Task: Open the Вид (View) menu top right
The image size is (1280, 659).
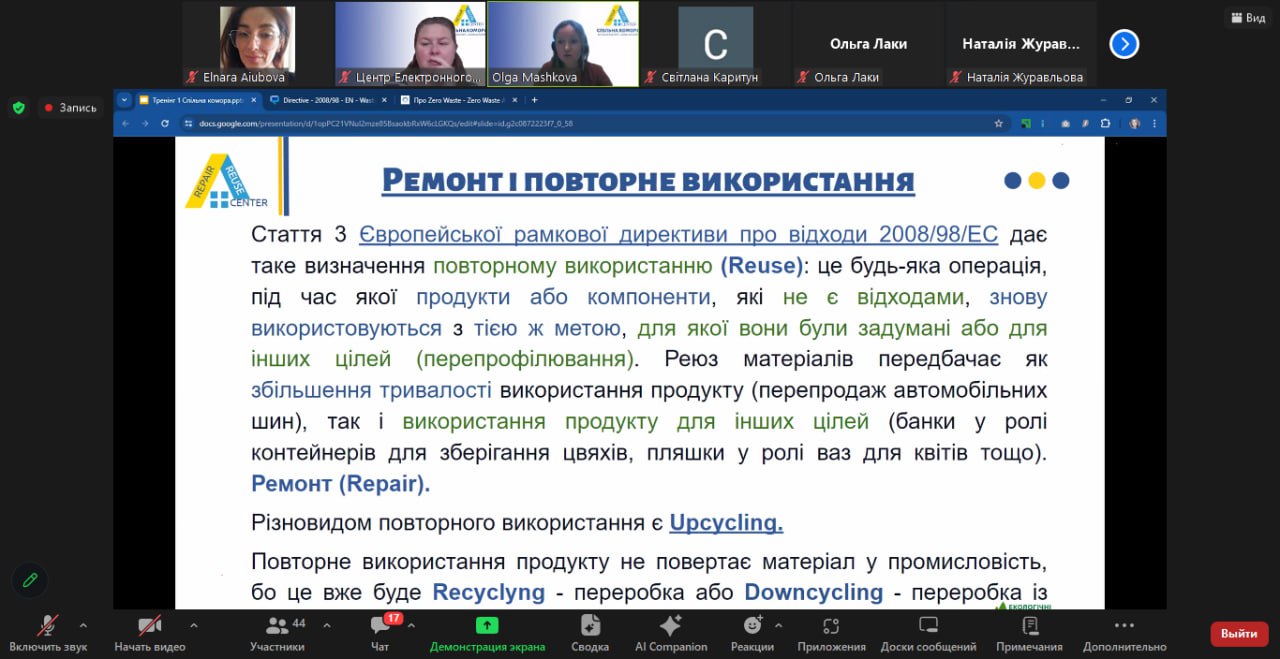Action: 1247,17
